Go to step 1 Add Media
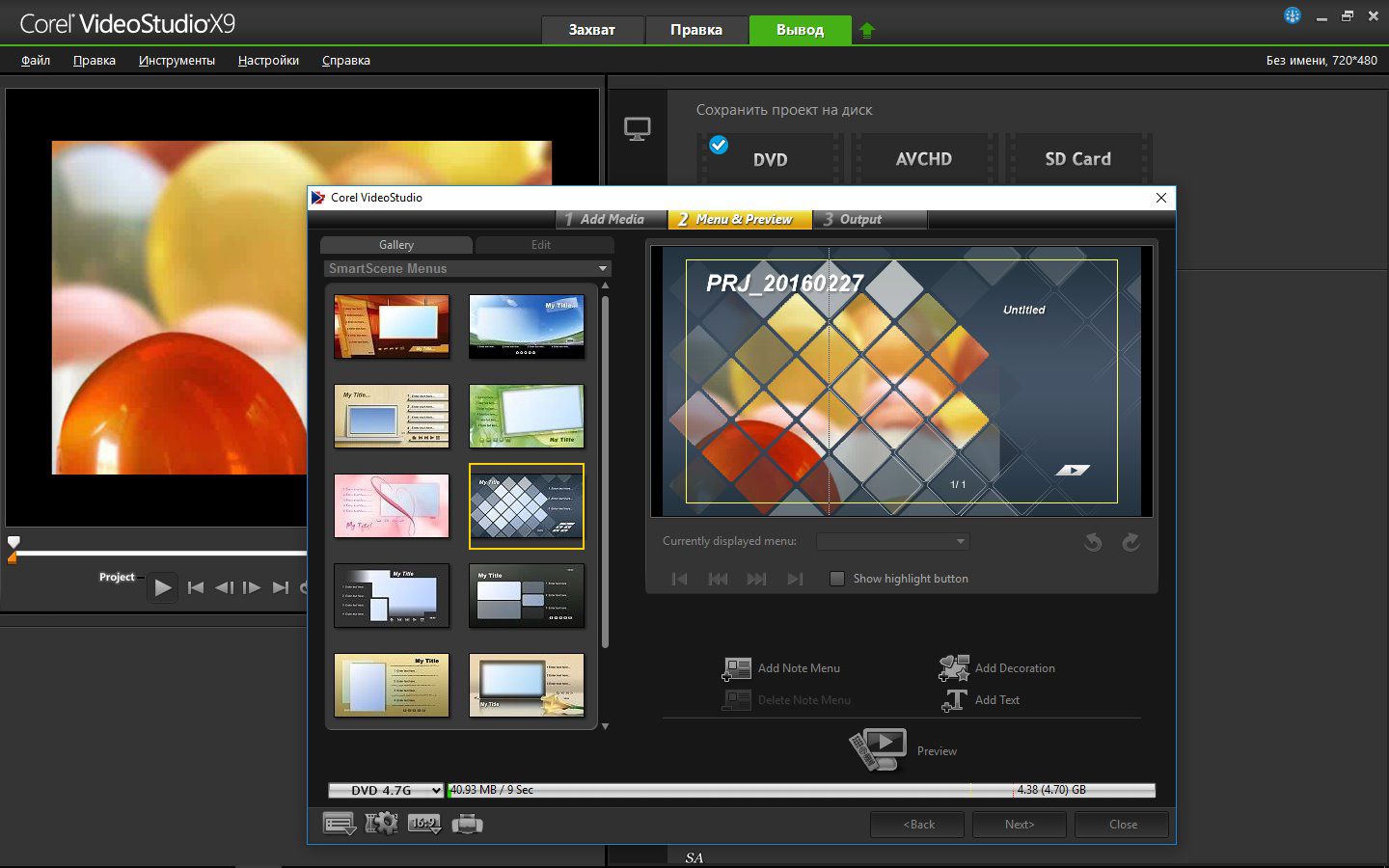1389x868 pixels. click(x=613, y=219)
